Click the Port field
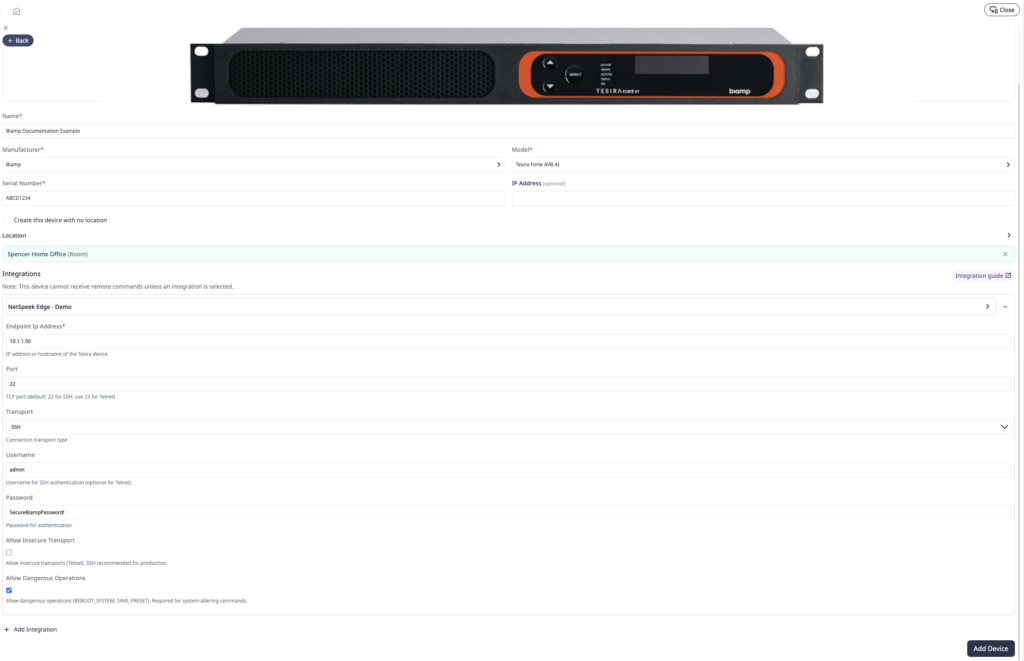 508,384
